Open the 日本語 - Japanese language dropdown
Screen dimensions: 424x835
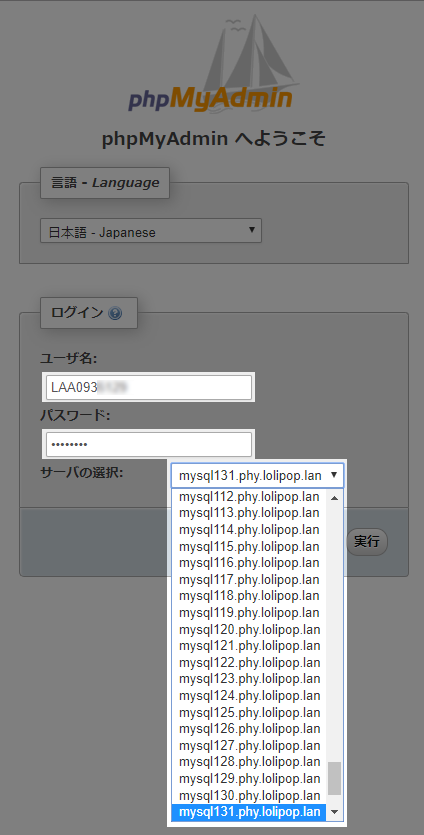click(151, 231)
